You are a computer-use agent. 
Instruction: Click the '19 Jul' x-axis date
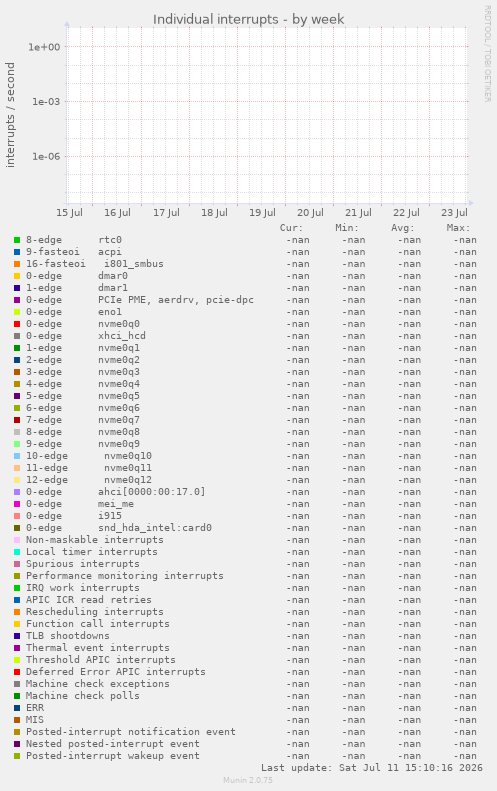pos(262,212)
